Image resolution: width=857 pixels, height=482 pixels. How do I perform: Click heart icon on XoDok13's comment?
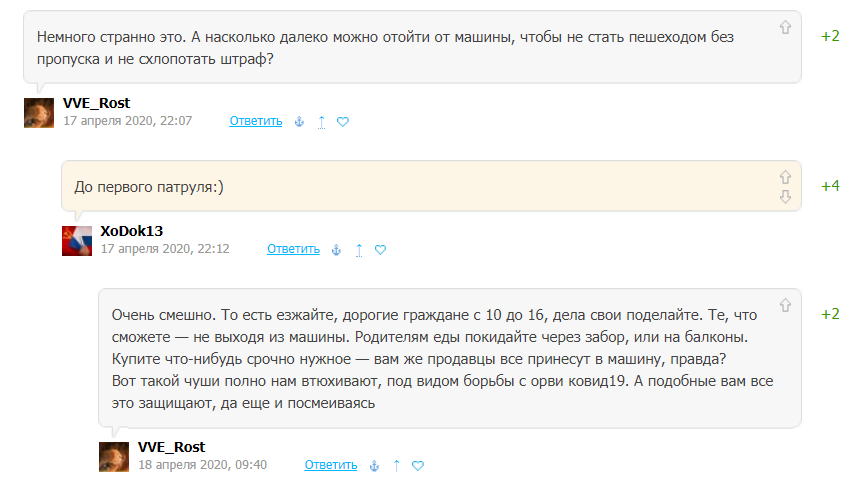tap(381, 250)
